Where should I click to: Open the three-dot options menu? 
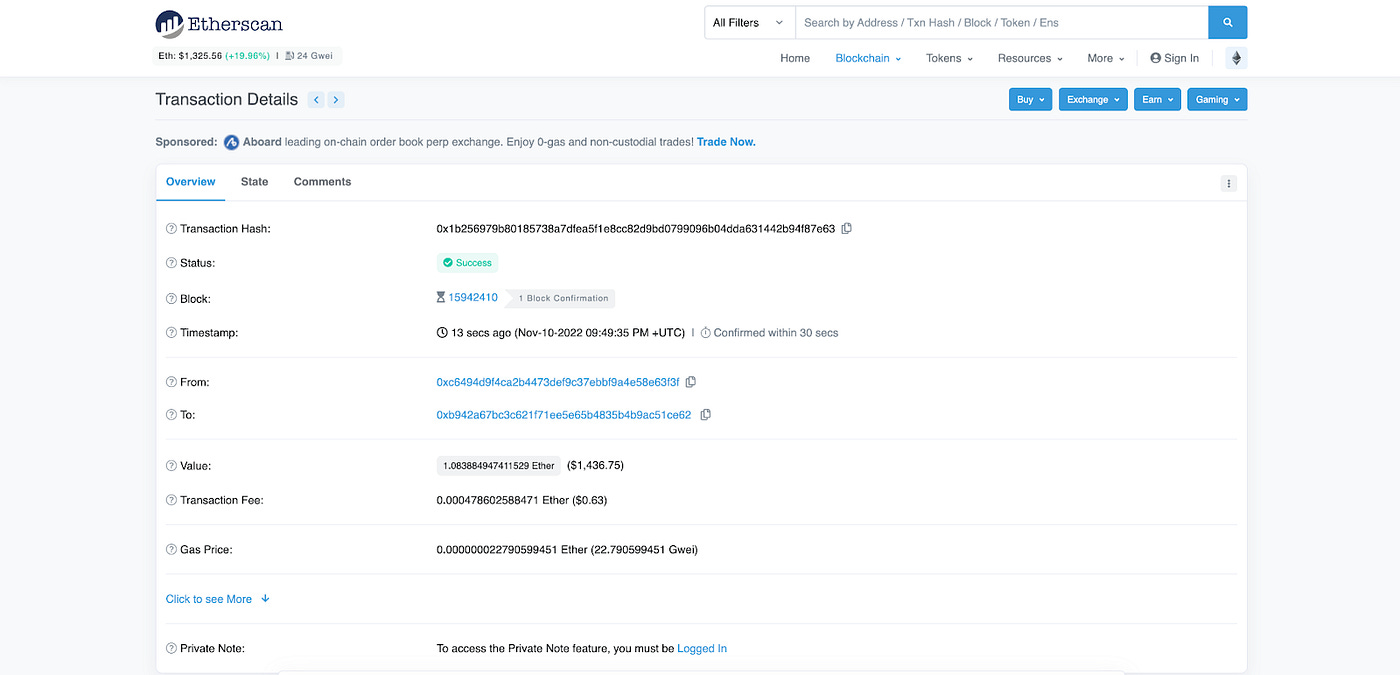[1229, 183]
